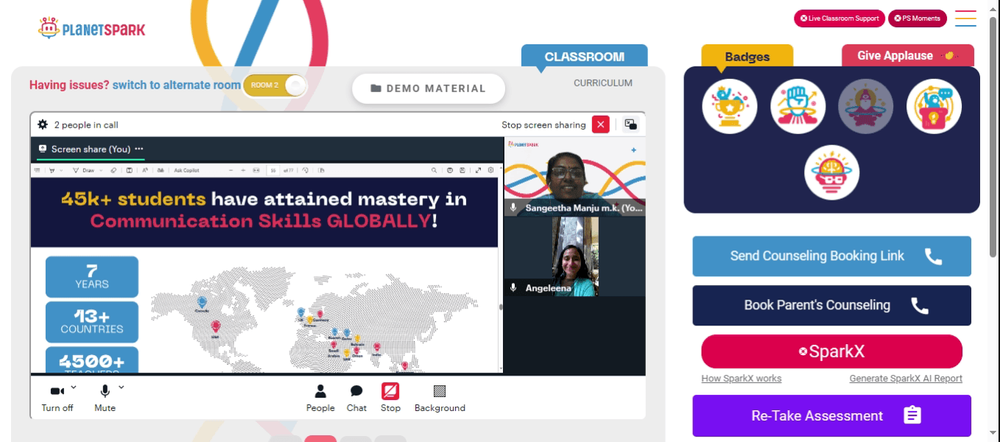Expand camera options chevron

(x=73, y=387)
